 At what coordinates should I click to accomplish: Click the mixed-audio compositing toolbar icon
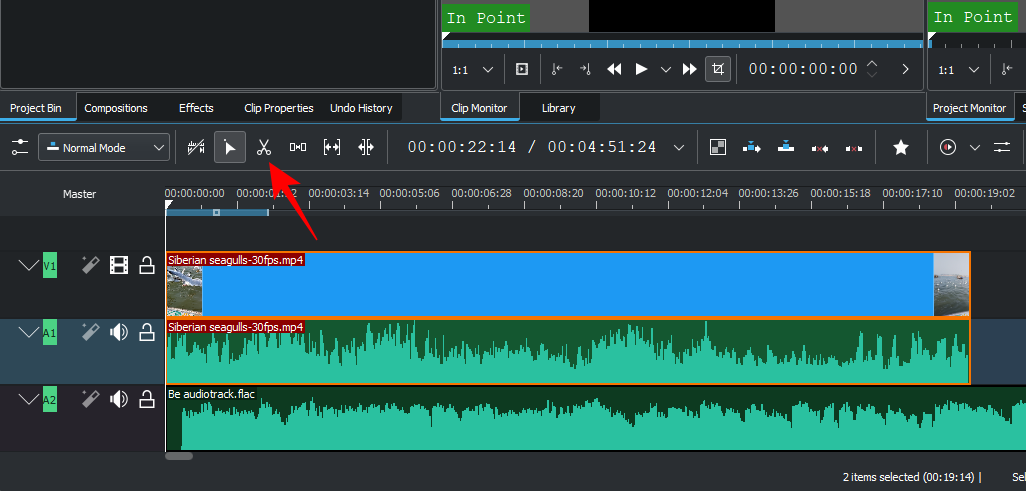click(717, 148)
